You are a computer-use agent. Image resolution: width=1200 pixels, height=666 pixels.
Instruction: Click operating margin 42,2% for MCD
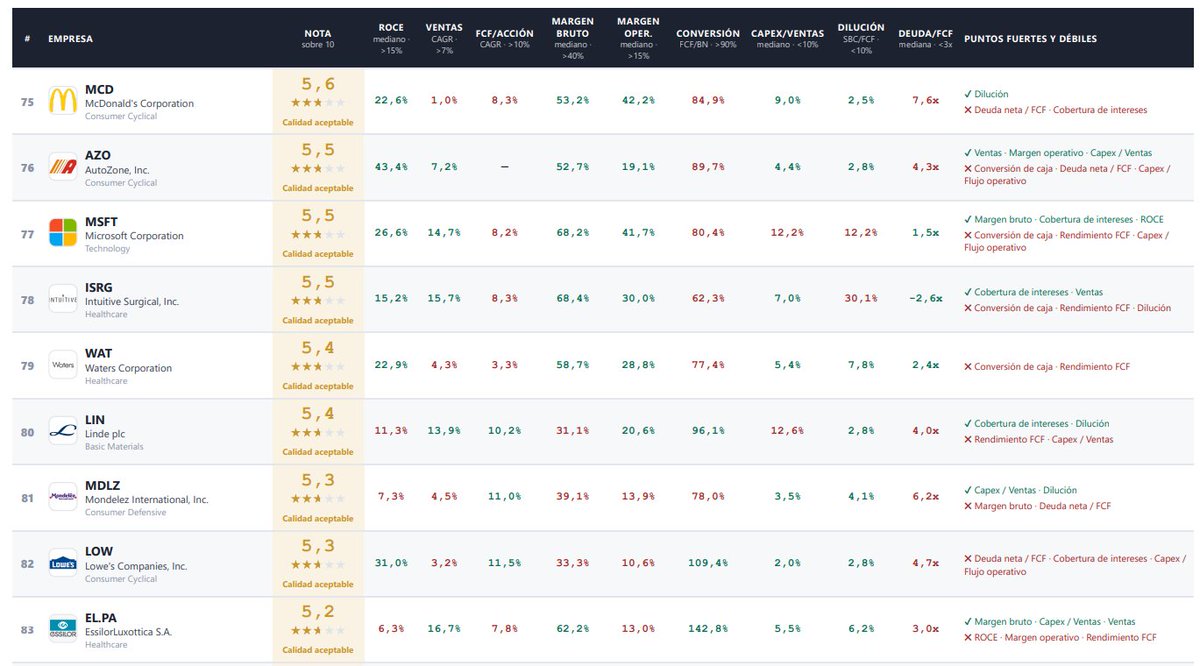coord(638,100)
